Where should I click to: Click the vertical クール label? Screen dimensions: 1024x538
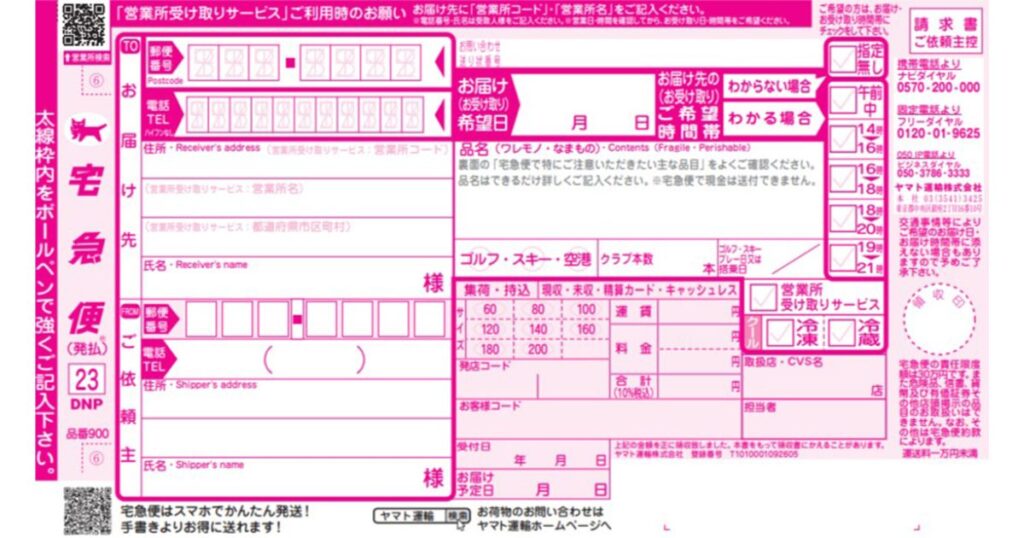tap(753, 333)
